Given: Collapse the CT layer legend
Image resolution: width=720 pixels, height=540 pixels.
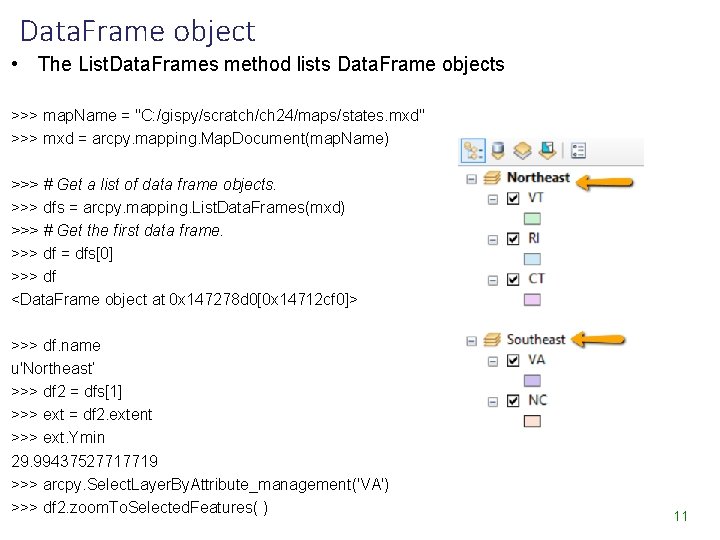Looking at the screenshot, I should click(x=492, y=279).
